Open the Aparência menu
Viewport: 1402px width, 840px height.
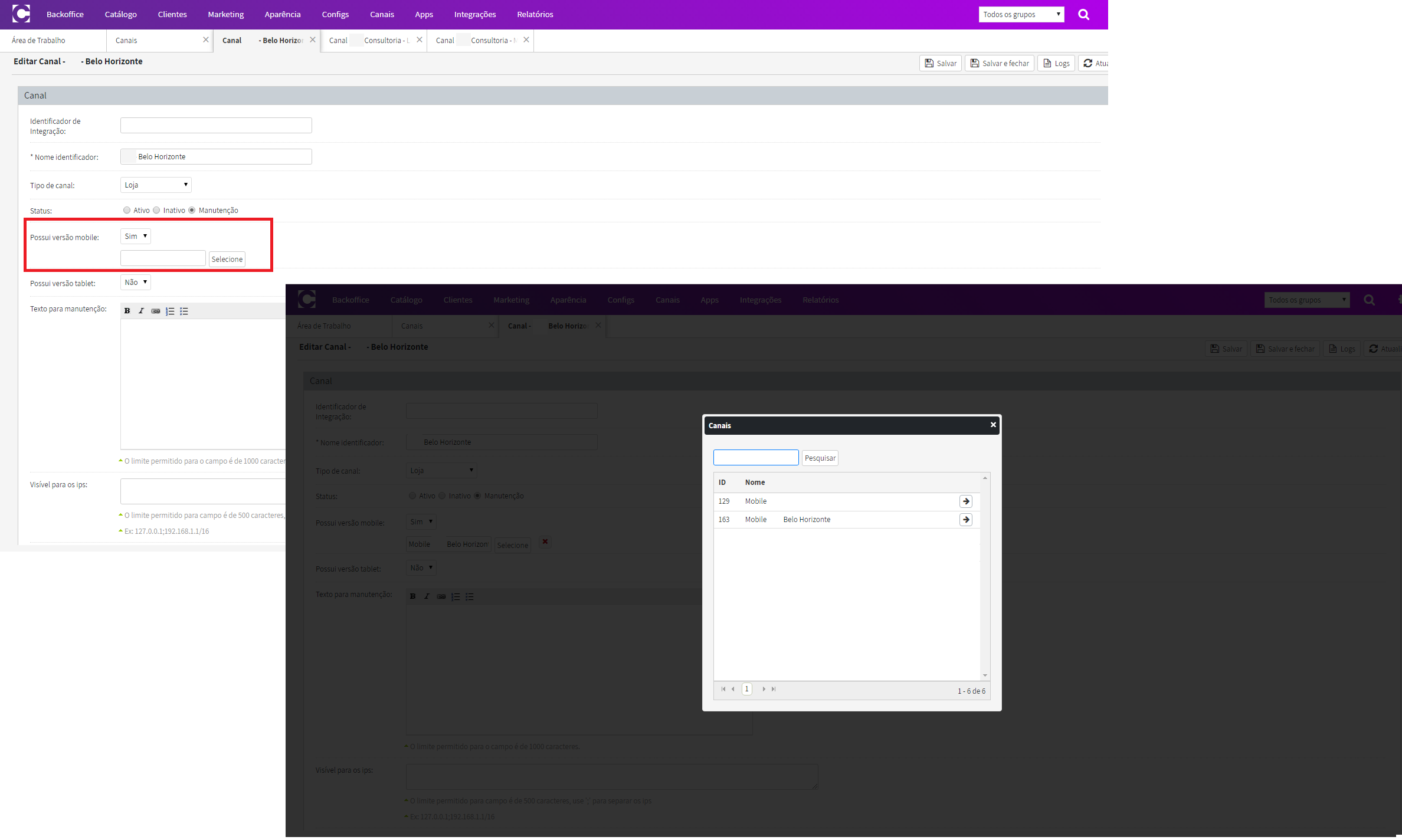tap(283, 14)
